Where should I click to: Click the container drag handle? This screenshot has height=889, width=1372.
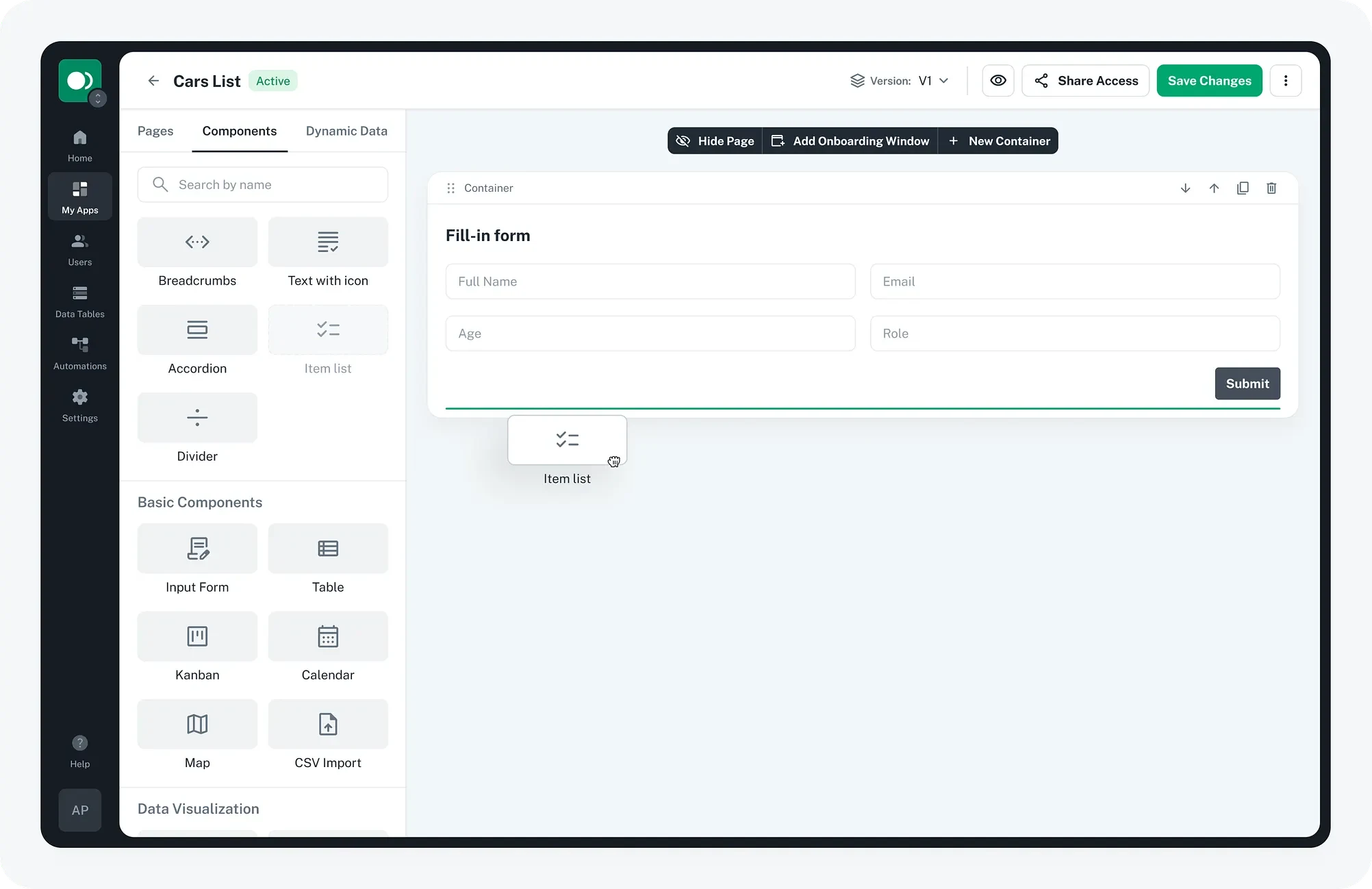tap(450, 188)
